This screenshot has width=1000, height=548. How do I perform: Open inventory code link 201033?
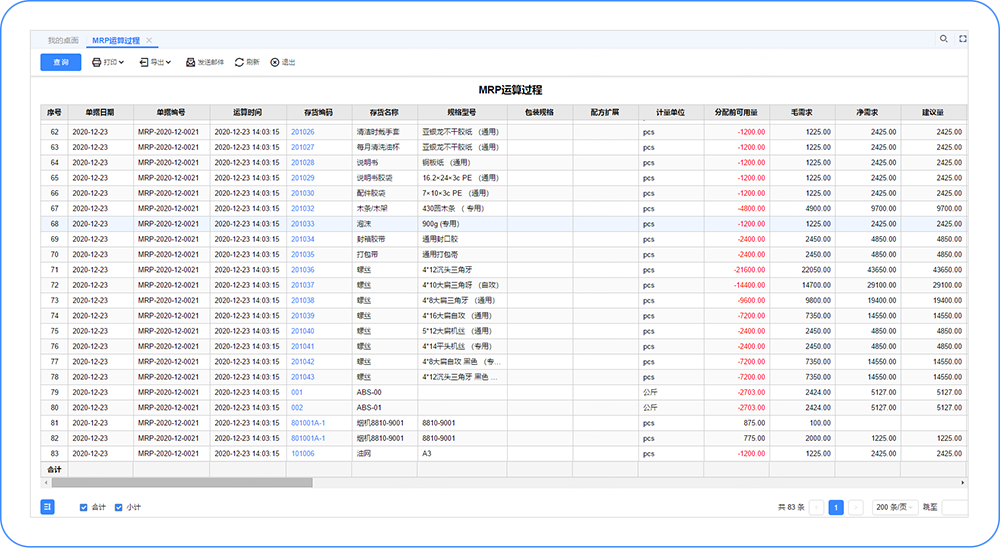coord(302,224)
